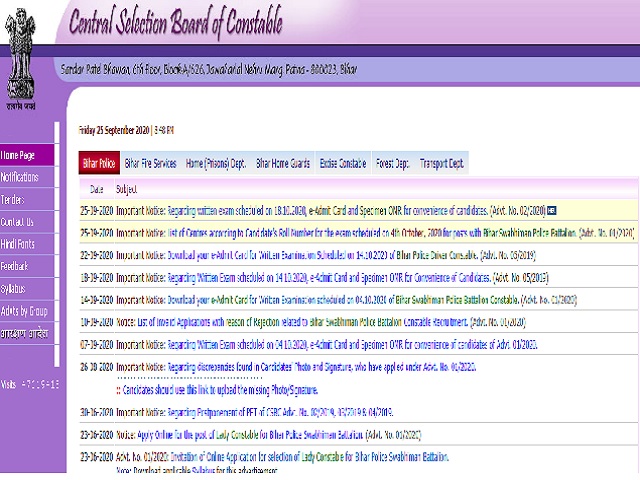Viewport: 640px width, 480px height.
Task: Go to Tenders in the sidebar
Action: coord(27,200)
